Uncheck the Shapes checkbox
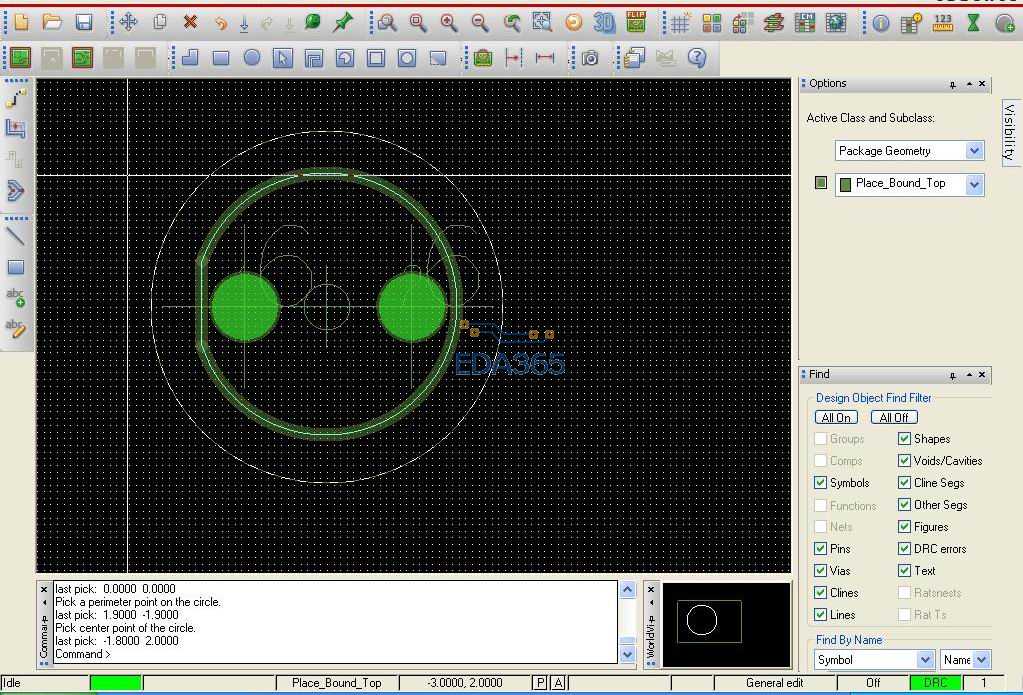The height and width of the screenshot is (695, 1023). (904, 439)
